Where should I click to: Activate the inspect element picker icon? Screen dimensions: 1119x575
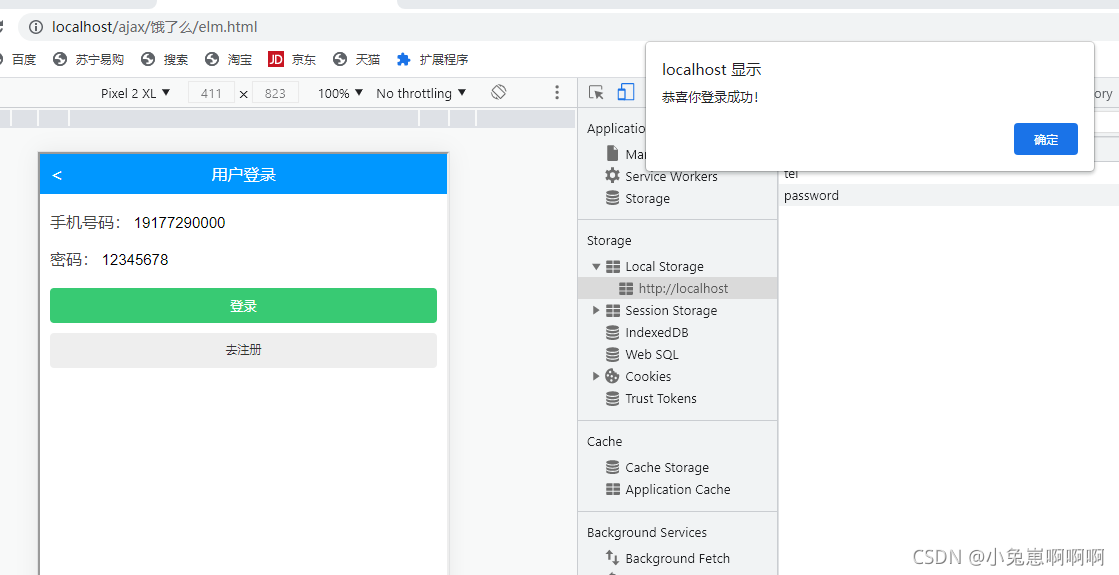596,93
